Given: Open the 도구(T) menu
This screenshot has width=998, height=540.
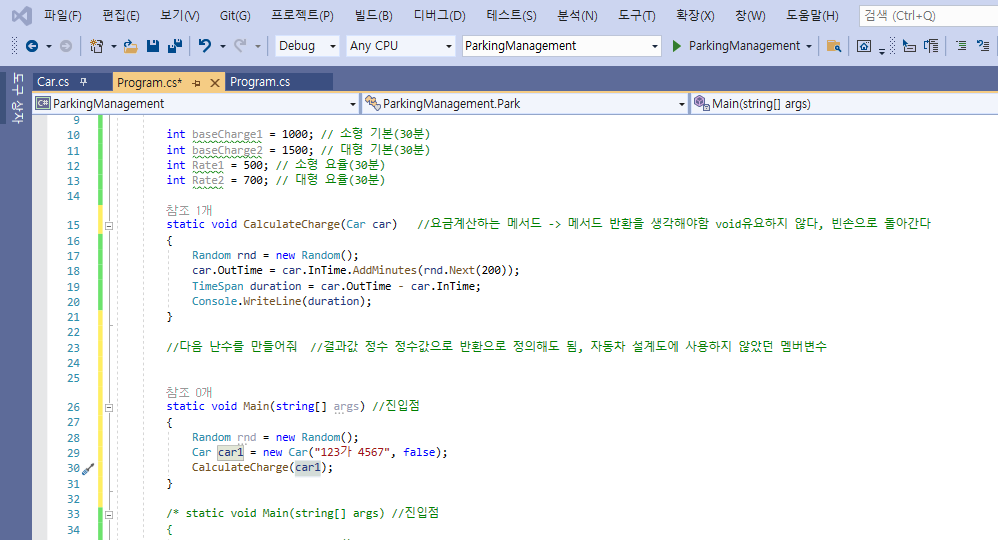Looking at the screenshot, I should [636, 15].
